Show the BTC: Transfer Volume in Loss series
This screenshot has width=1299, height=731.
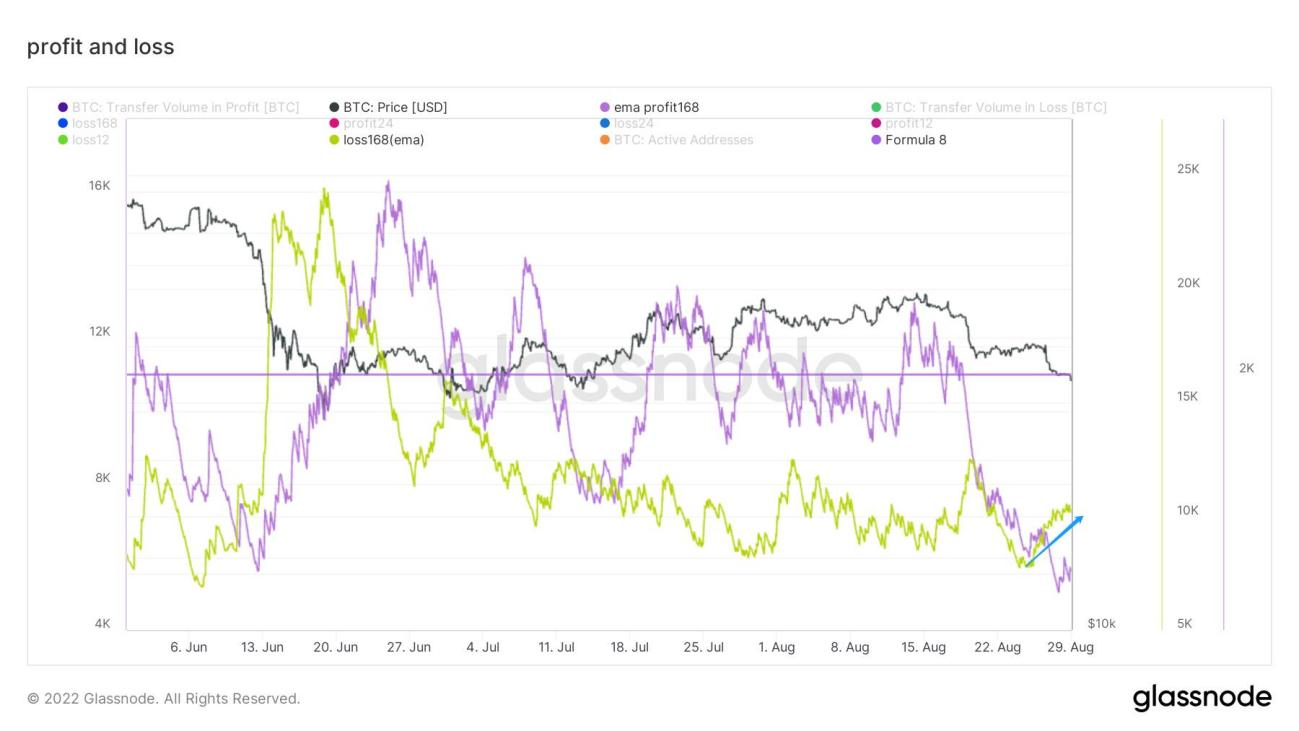[x=995, y=107]
